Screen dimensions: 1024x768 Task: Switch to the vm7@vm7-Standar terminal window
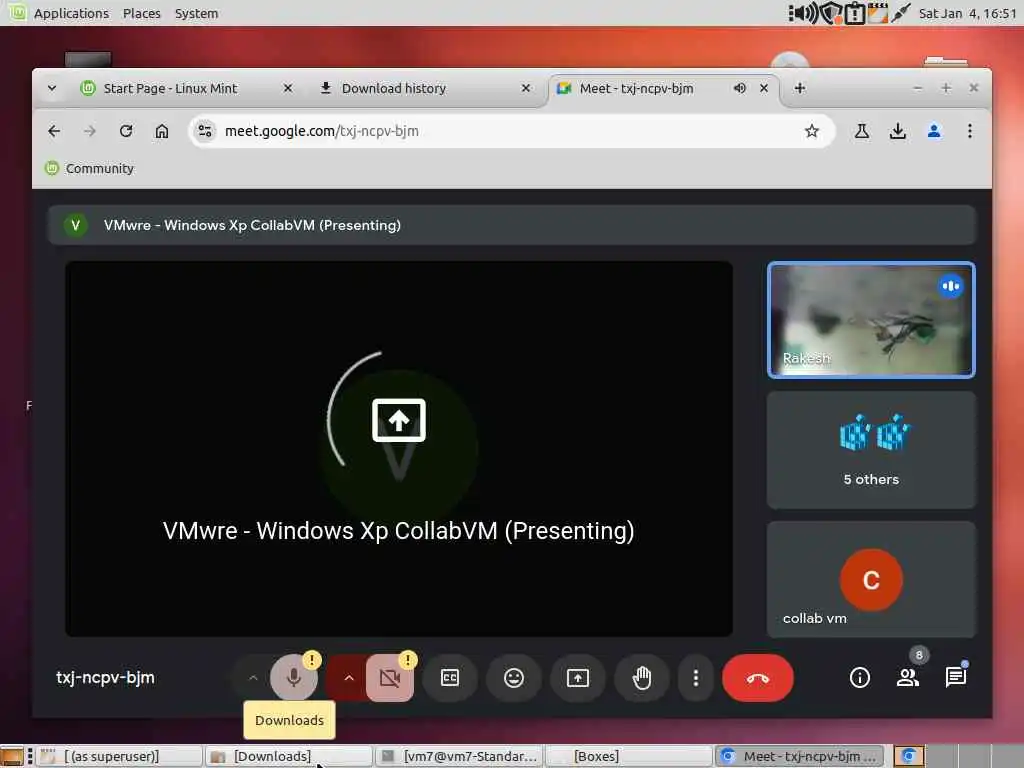pos(458,756)
